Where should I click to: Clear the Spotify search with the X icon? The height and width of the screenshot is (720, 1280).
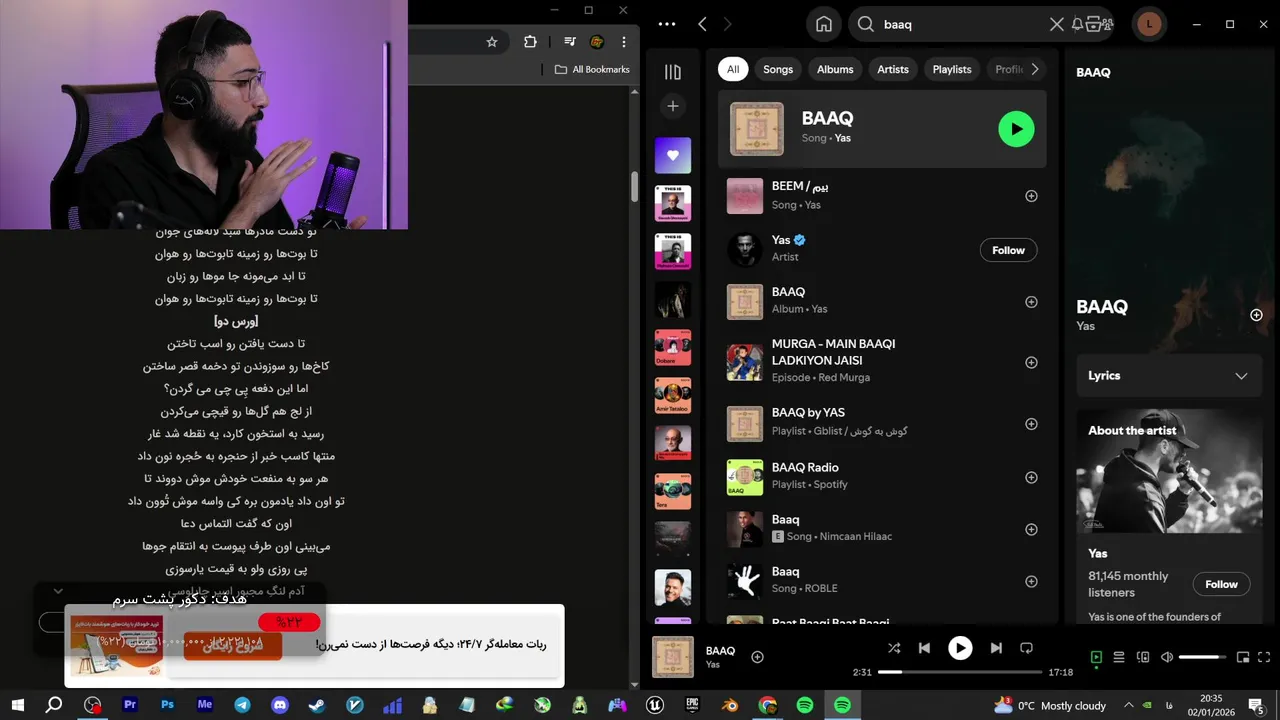1056,24
